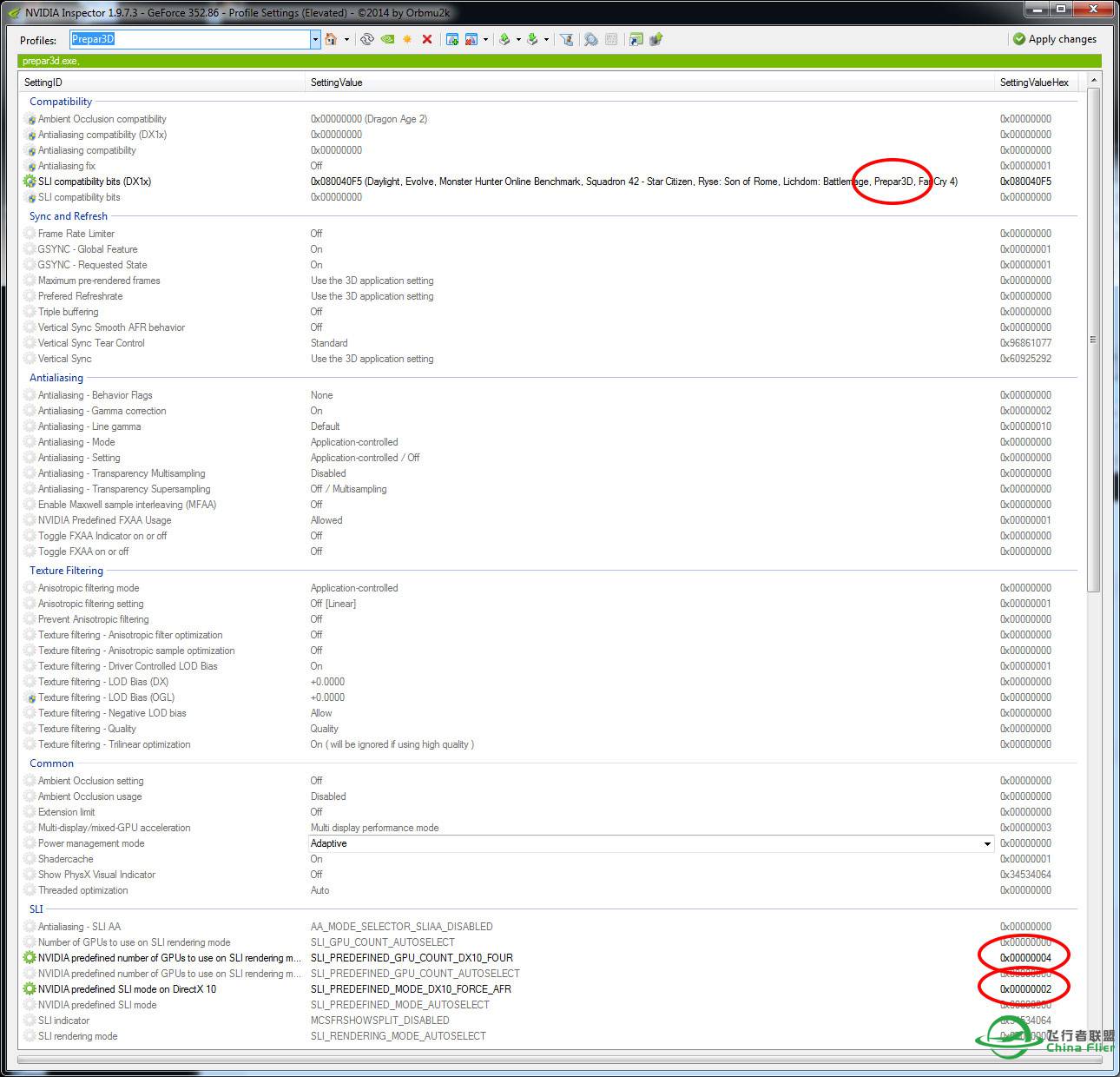Viewport: 1120px width, 1077px height.
Task: Open the export profiles dropdown arrow
Action: (518, 39)
